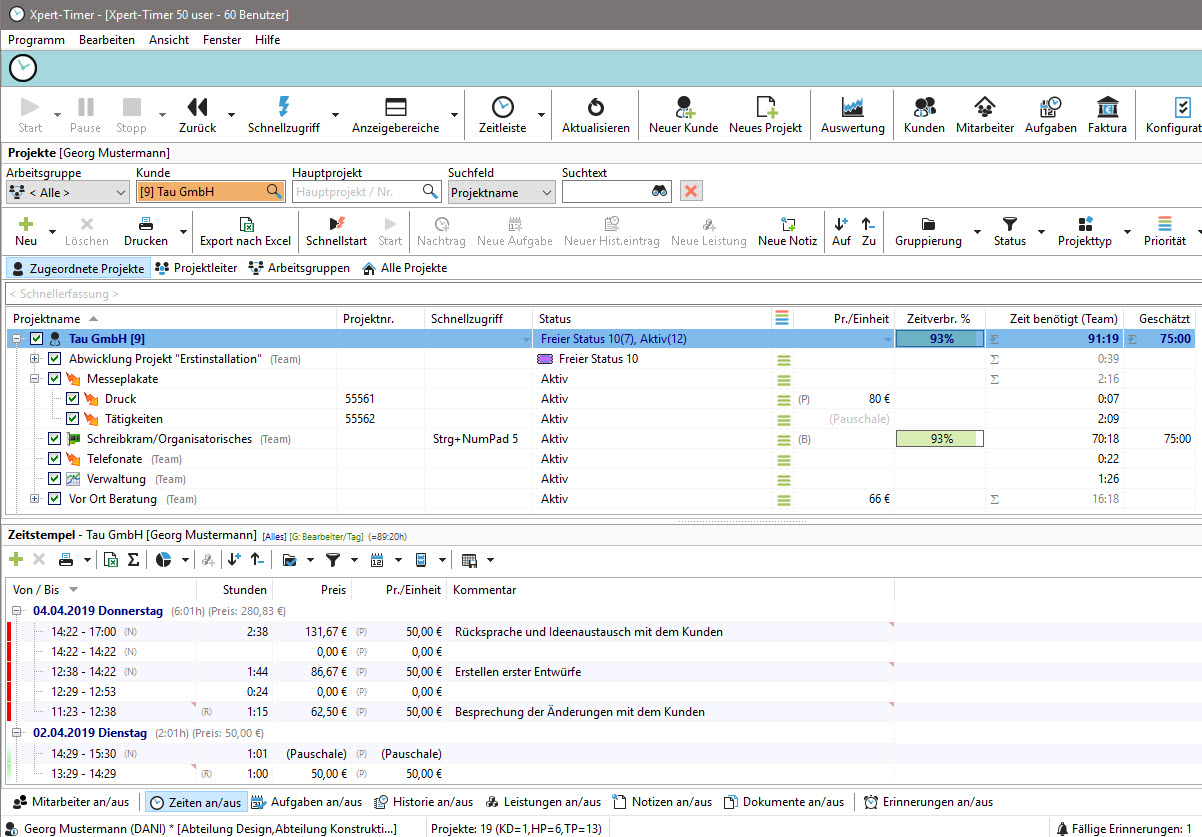The width and height of the screenshot is (1202, 837).
Task: Click the Neuer Kunde icon
Action: coord(683,107)
